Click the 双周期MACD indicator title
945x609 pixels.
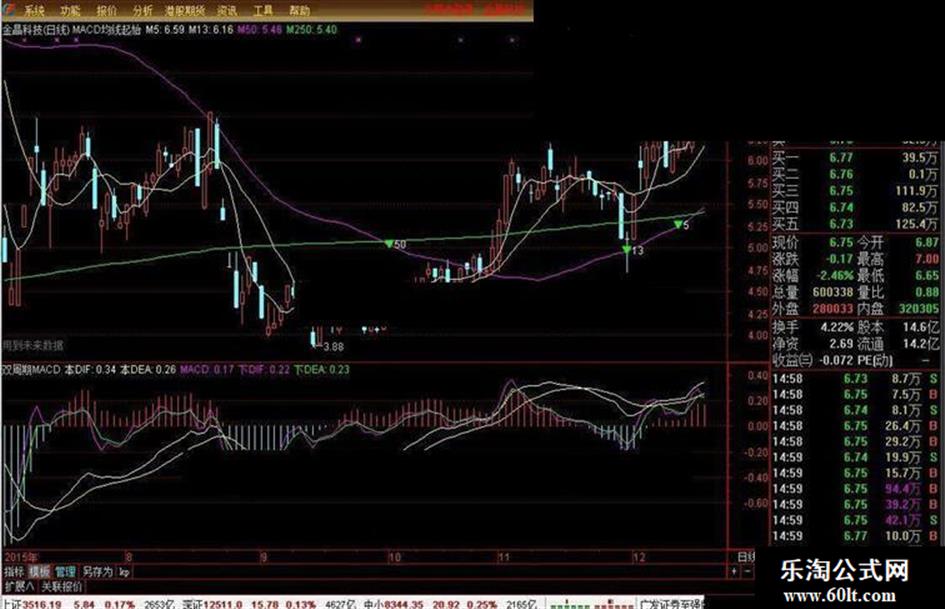(32, 369)
